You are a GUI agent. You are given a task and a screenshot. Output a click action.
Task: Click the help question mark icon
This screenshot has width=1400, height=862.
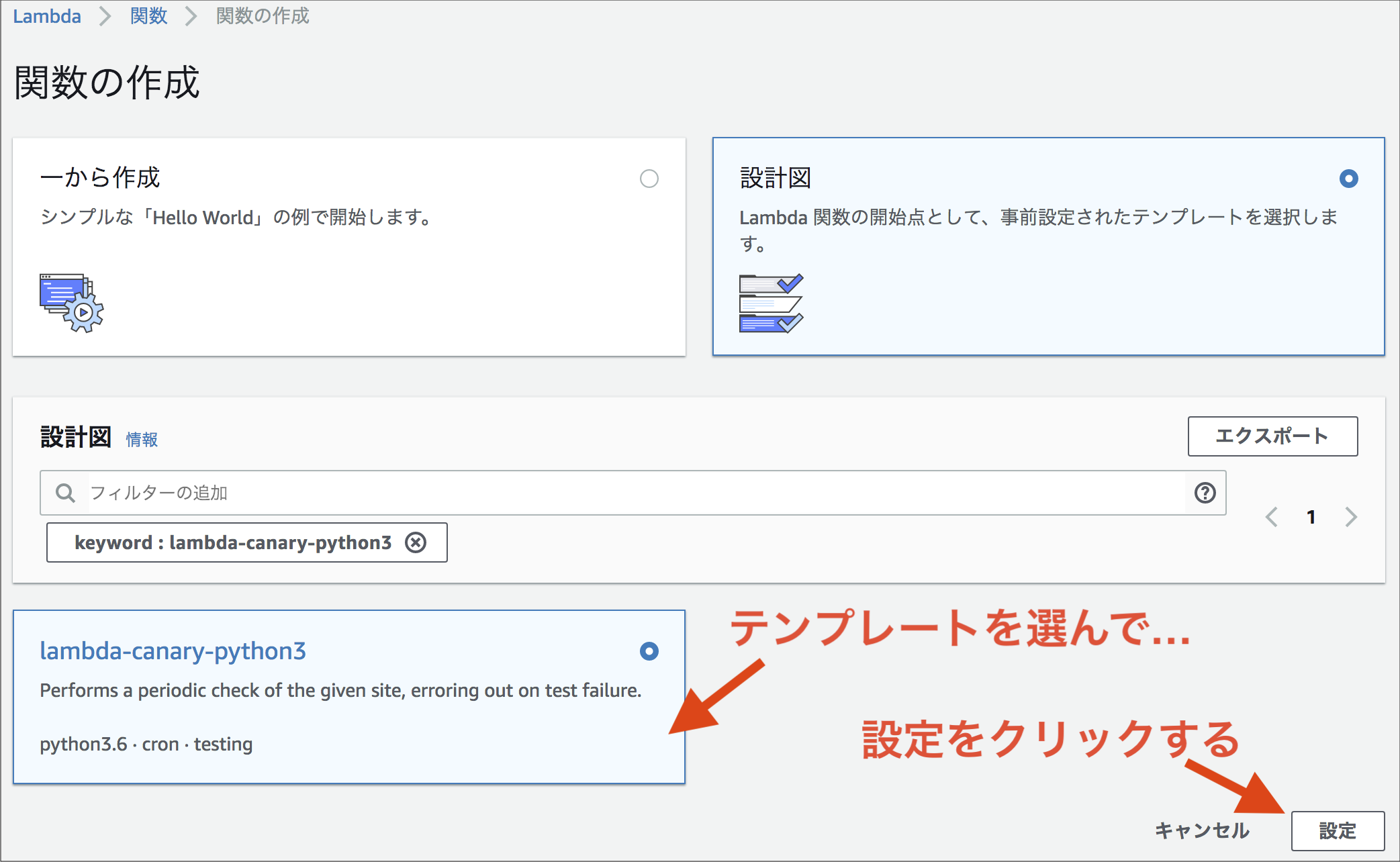click(1205, 493)
